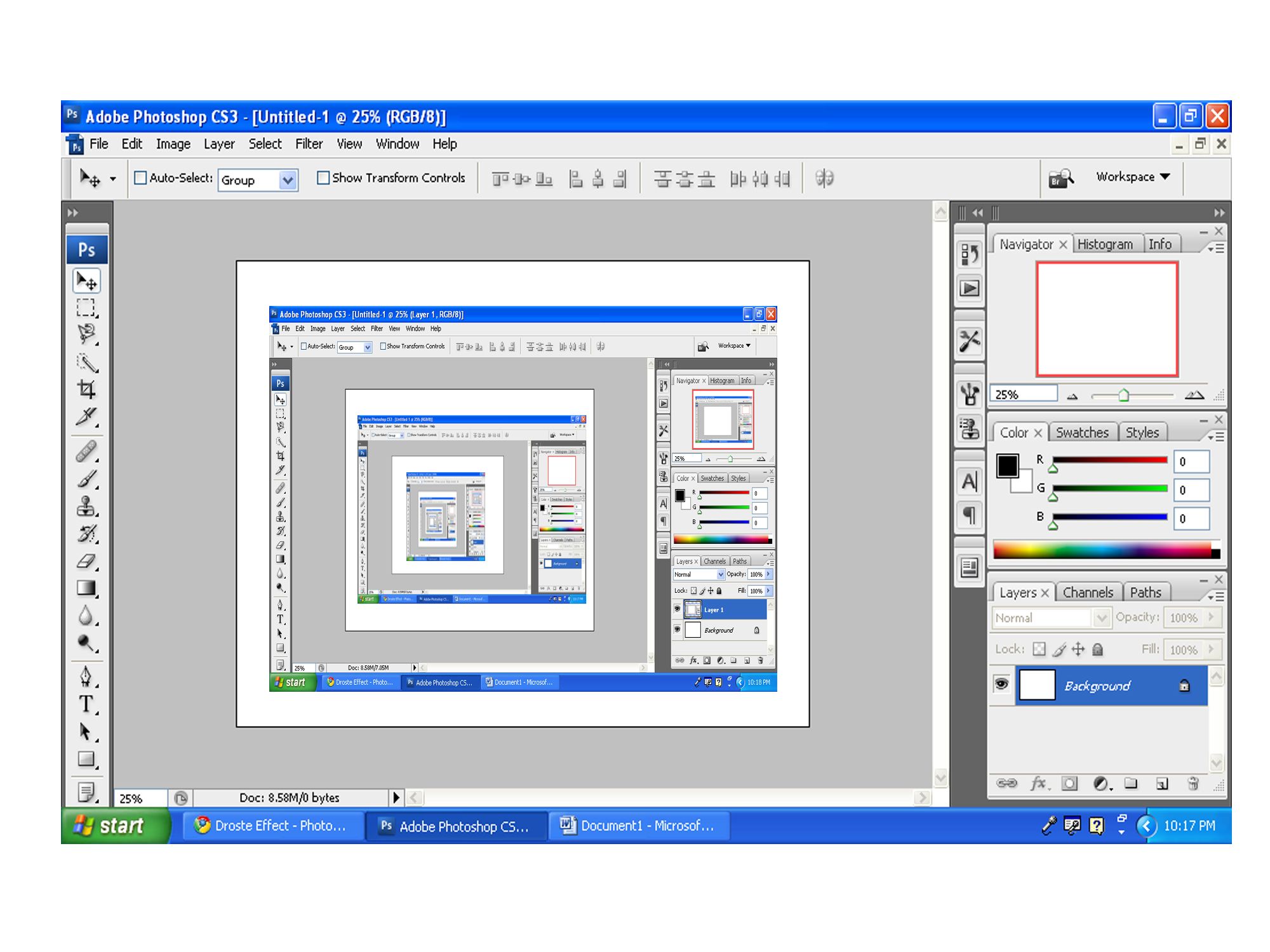The width and height of the screenshot is (1270, 952).
Task: Open Adobe Bridge from options bar
Action: click(1061, 178)
